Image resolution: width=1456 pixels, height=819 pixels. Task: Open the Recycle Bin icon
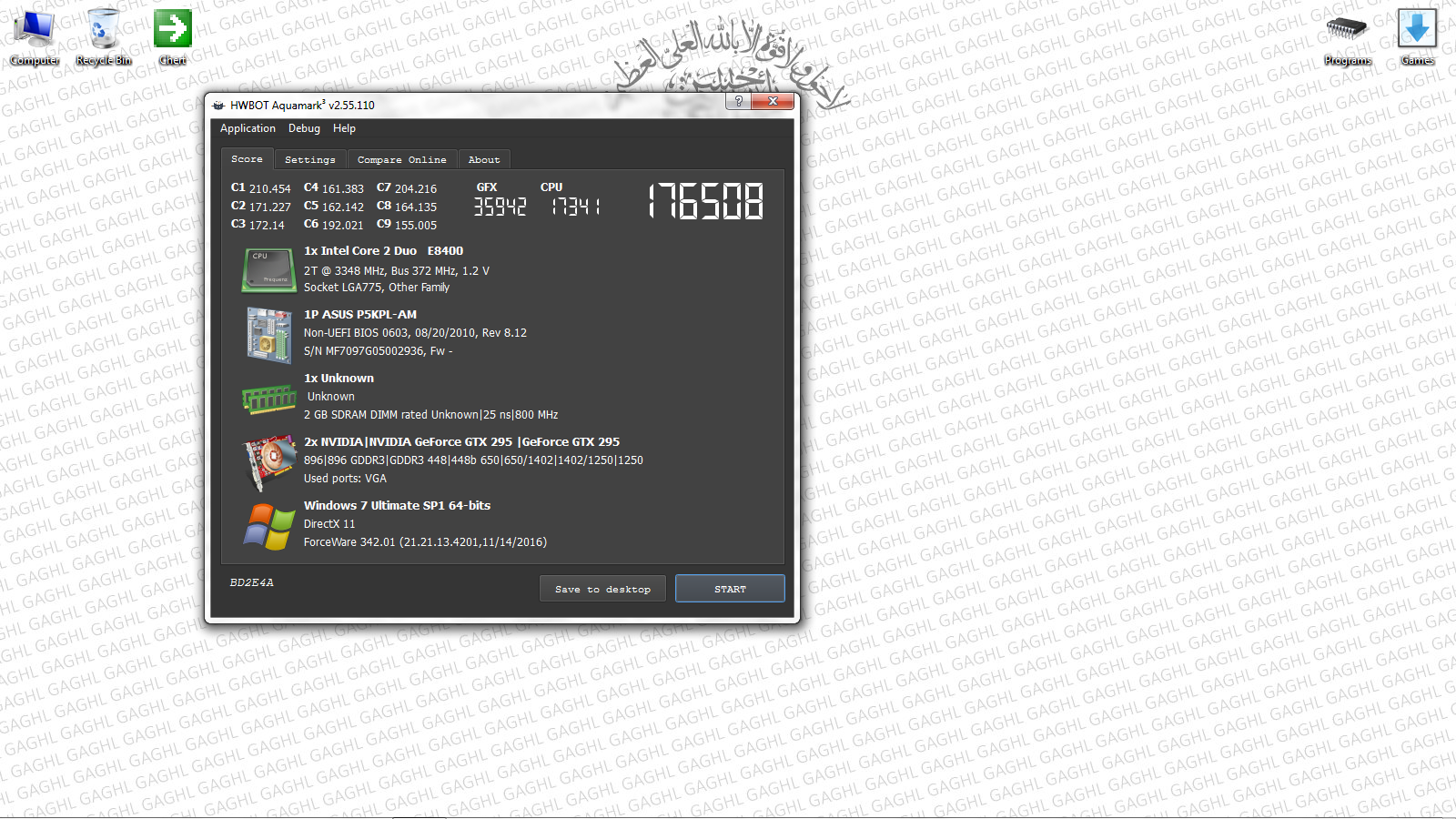[x=104, y=36]
